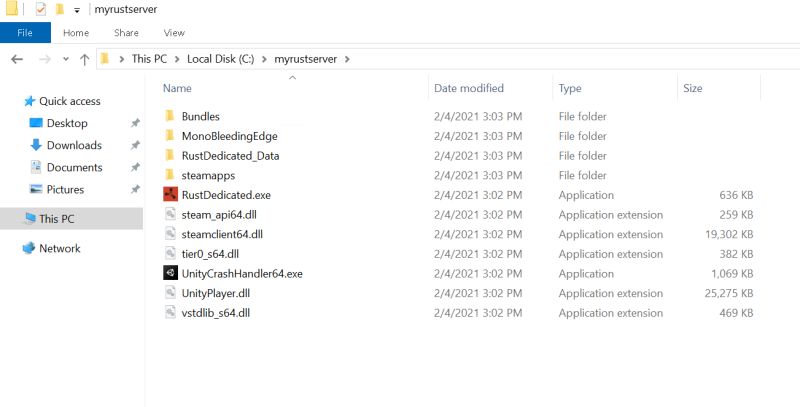
Task: Open Customize Quick Access Toolbar dropdown
Action: coord(77,10)
